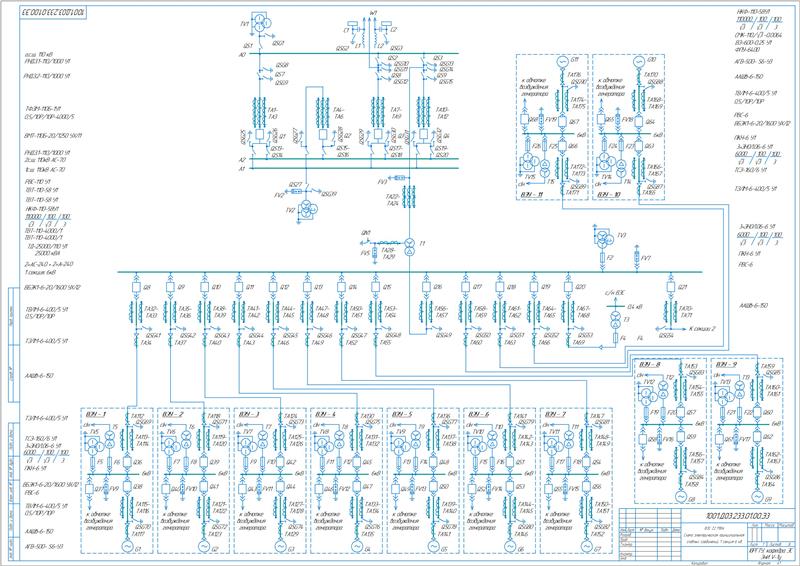Click the F2 fuse below TV3
This screenshot has height=566, width=800.
coord(604,258)
